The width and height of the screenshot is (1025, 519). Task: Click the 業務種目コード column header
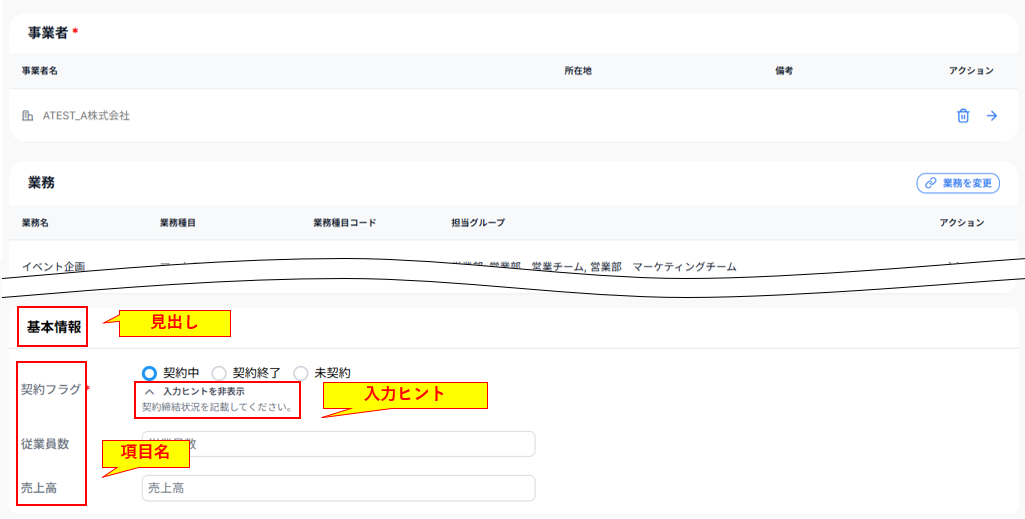click(345, 223)
